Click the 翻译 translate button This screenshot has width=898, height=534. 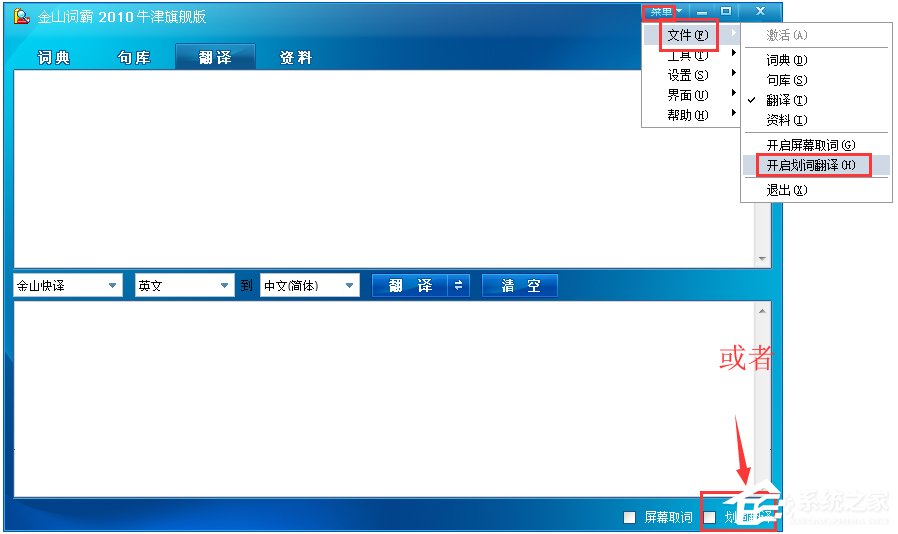tap(409, 285)
